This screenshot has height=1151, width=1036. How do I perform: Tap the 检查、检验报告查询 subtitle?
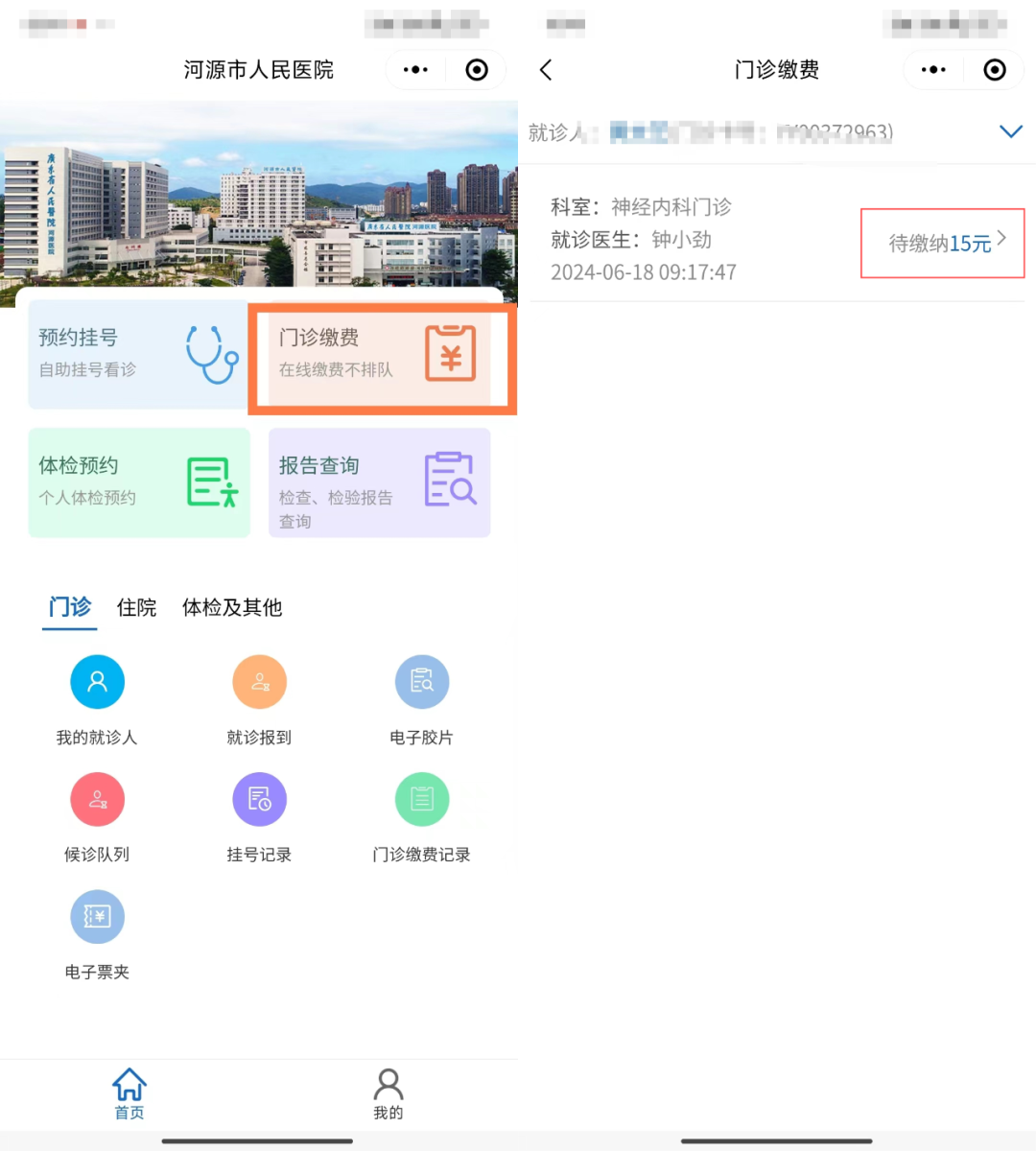[x=336, y=509]
